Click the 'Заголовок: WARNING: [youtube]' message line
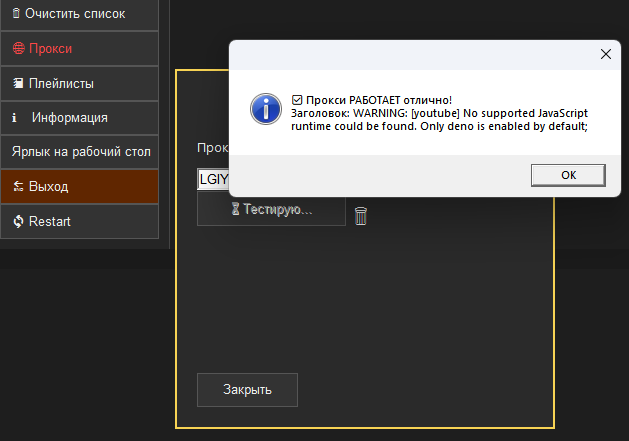 pyautogui.click(x=439, y=113)
